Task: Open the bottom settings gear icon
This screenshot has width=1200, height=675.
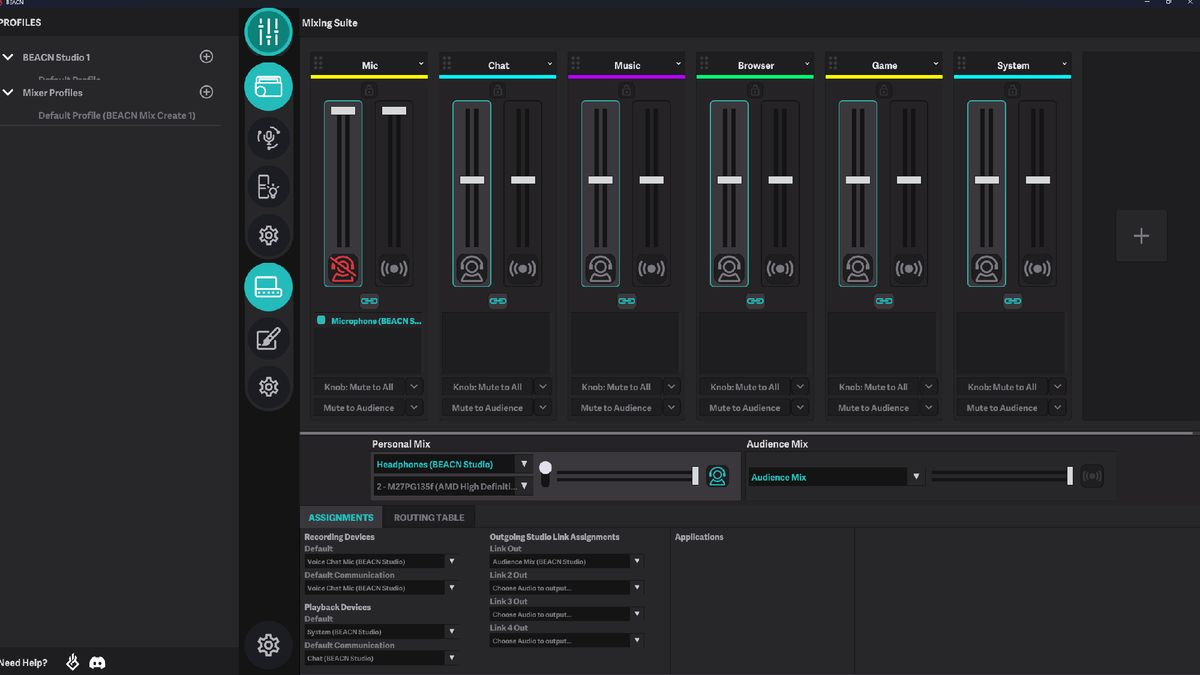Action: click(x=268, y=645)
